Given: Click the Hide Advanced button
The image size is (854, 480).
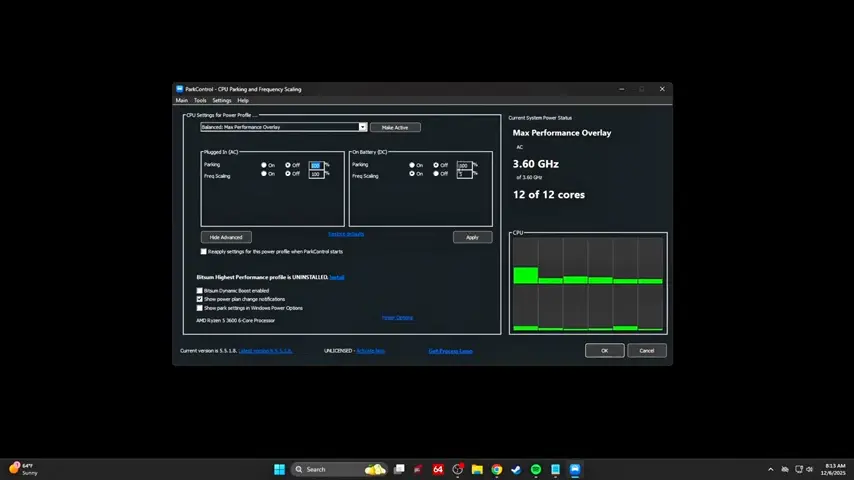Looking at the screenshot, I should [x=226, y=237].
